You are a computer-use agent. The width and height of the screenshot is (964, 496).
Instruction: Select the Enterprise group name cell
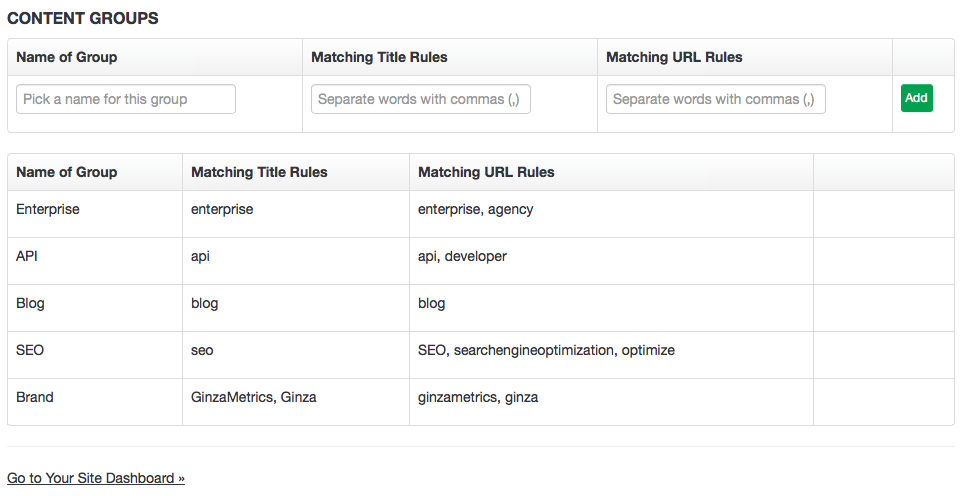tap(95, 214)
